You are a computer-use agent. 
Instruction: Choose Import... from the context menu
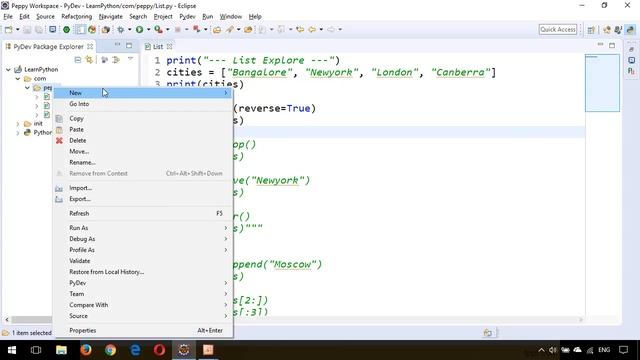143,188
